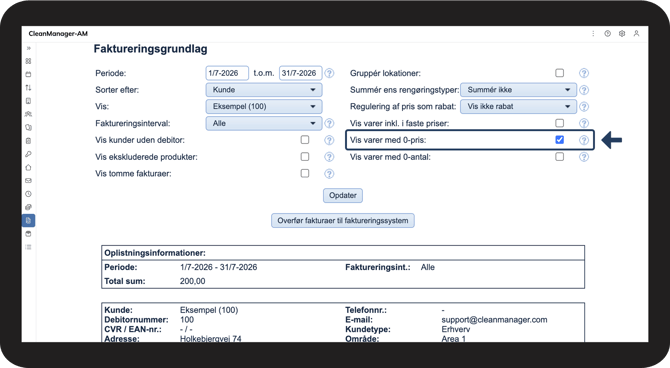Click the Debitornummer value 100
The image size is (670, 368).
coord(187,320)
